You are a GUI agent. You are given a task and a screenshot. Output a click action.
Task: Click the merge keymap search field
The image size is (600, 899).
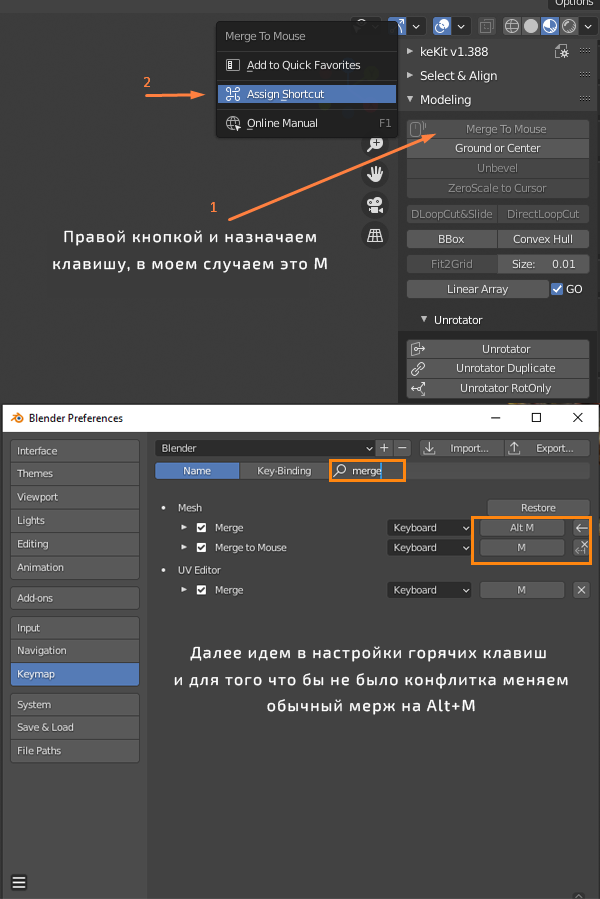(460, 471)
